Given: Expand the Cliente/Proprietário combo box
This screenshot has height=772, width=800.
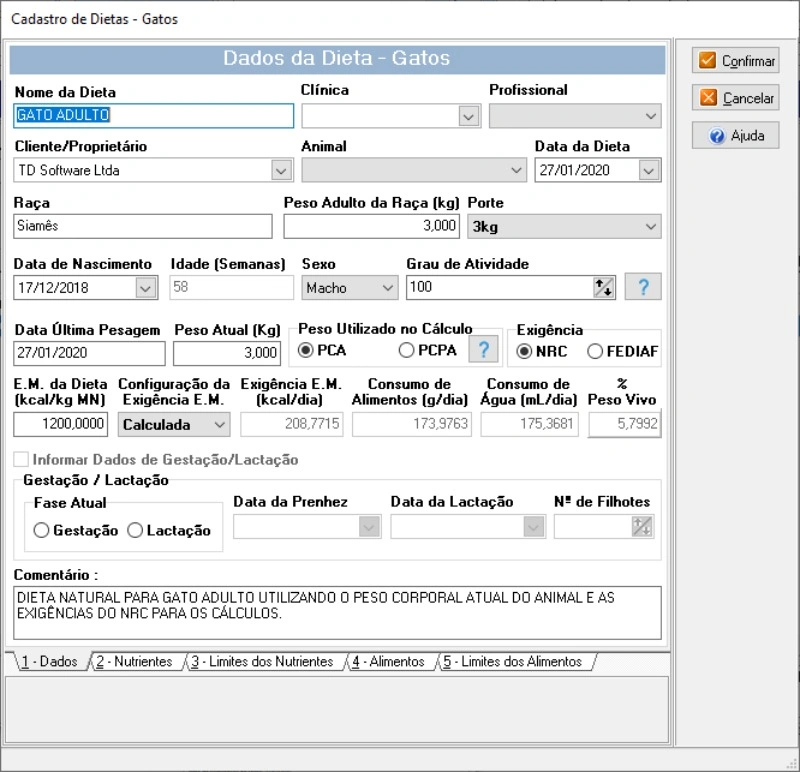Looking at the screenshot, I should 281,170.
